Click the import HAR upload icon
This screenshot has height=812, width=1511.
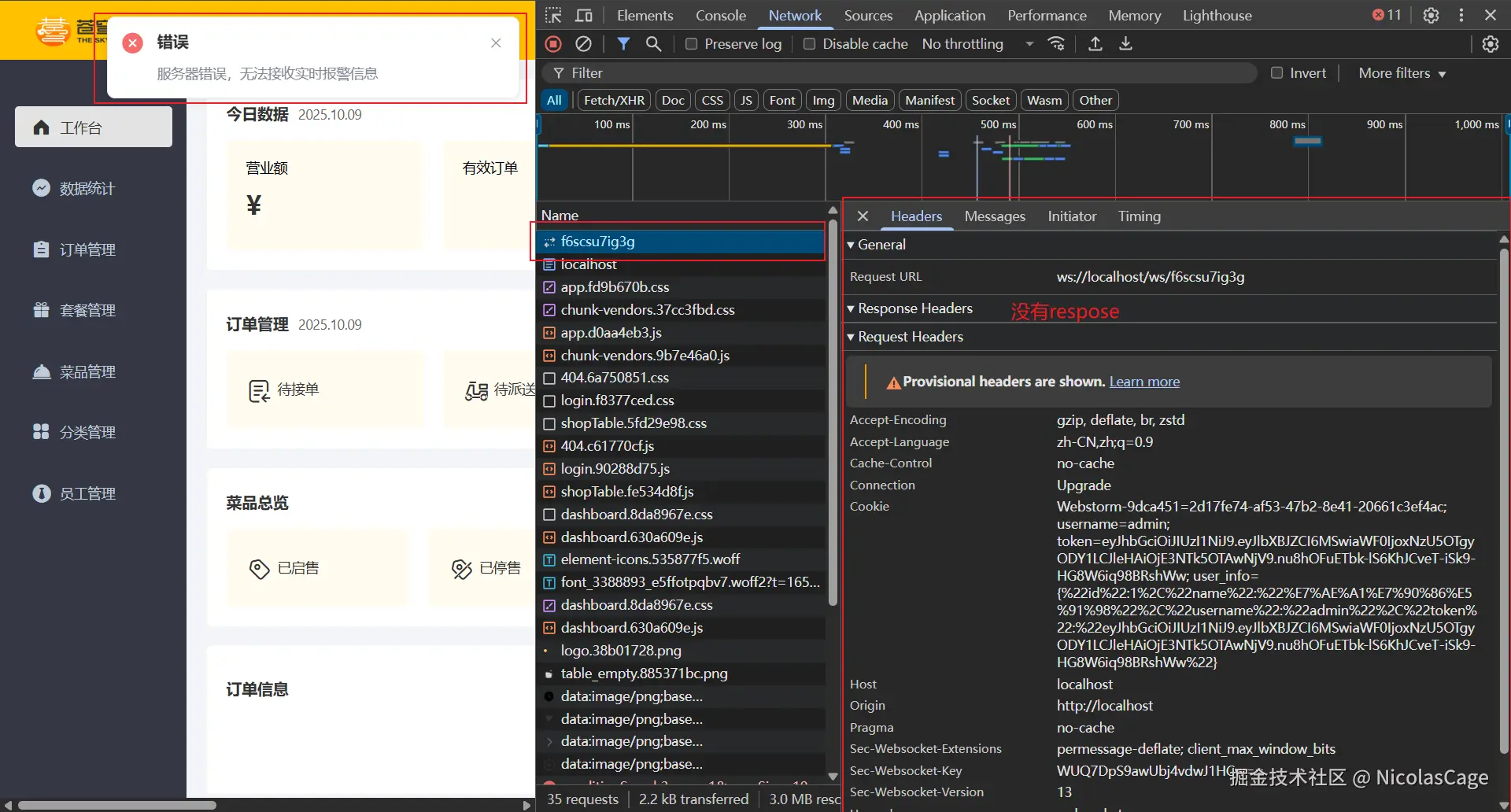pyautogui.click(x=1095, y=44)
